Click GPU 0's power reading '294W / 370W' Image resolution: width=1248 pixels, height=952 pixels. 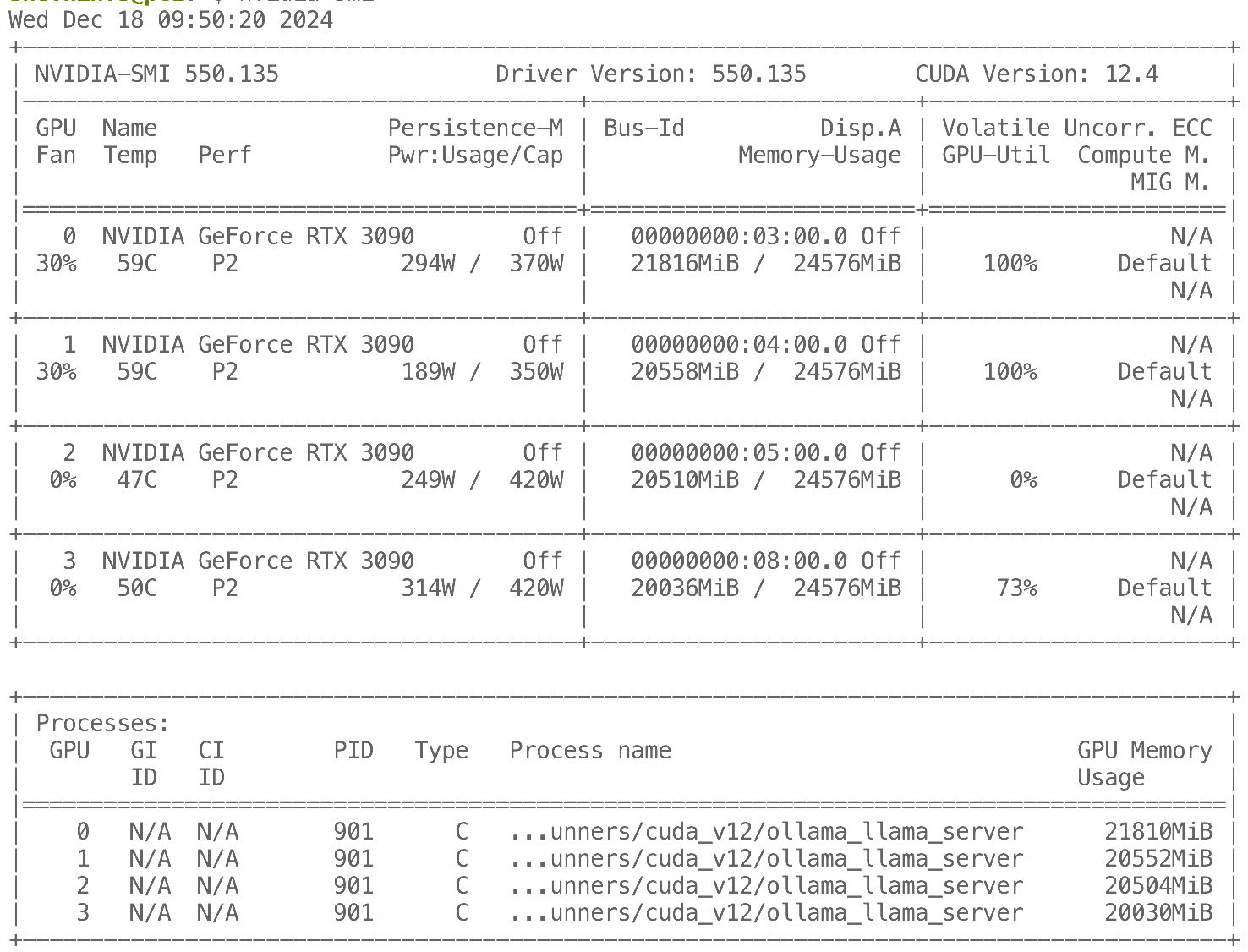[x=481, y=264]
